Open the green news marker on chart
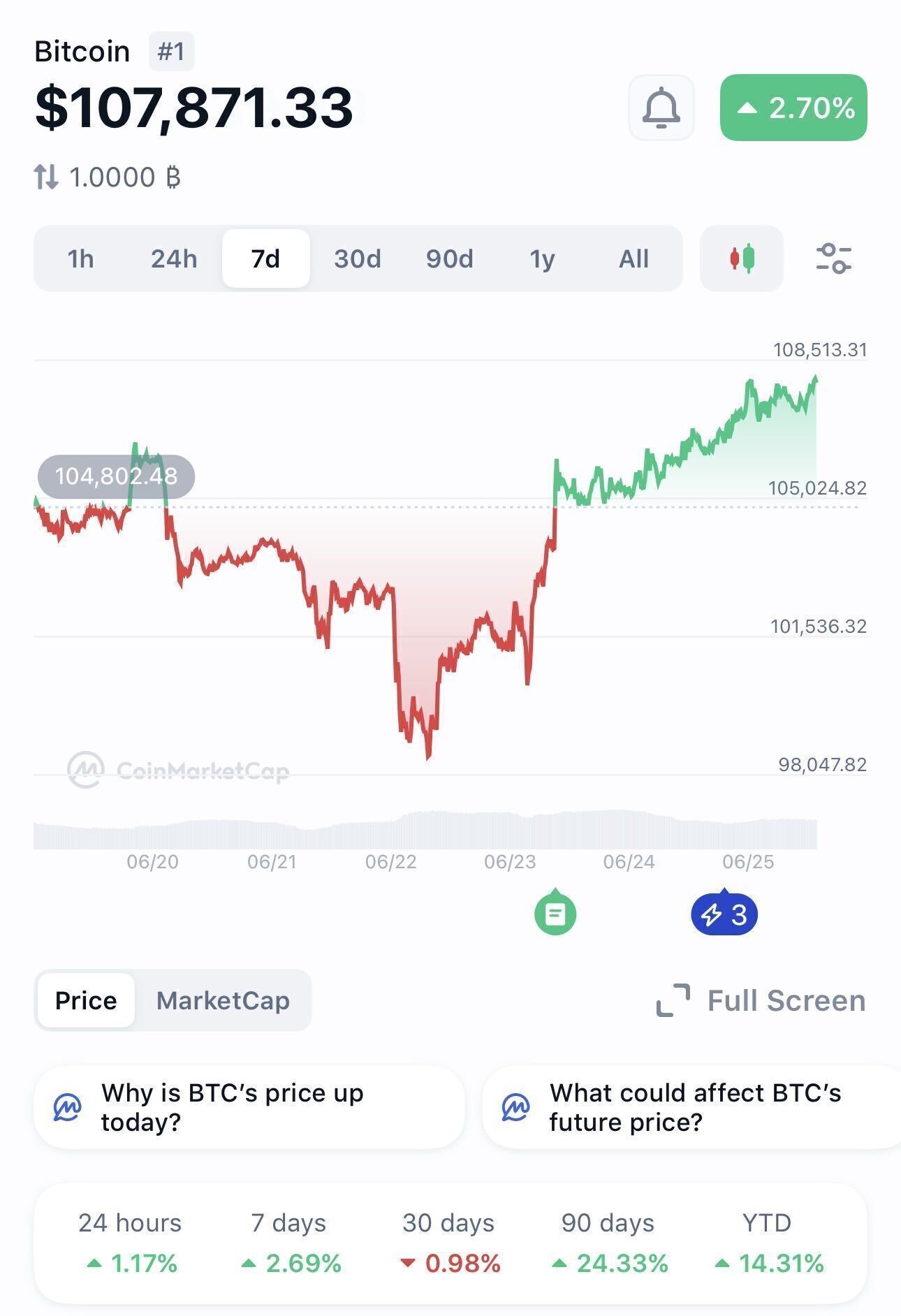 (555, 912)
